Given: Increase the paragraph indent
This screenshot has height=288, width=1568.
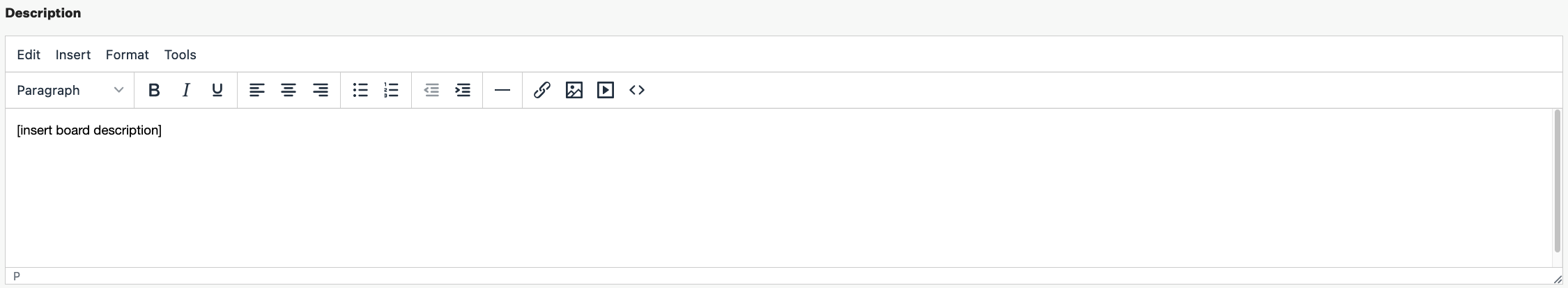Looking at the screenshot, I should pos(463,90).
